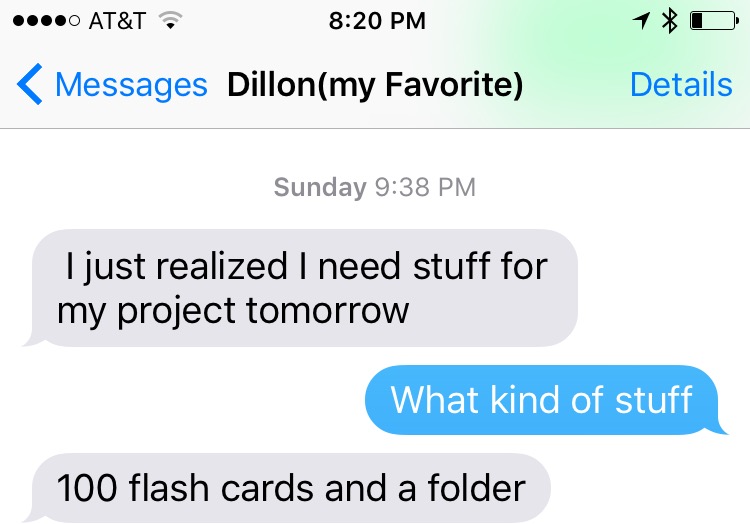Tap the location services arrow icon
The height and width of the screenshot is (524, 750).
(641, 21)
